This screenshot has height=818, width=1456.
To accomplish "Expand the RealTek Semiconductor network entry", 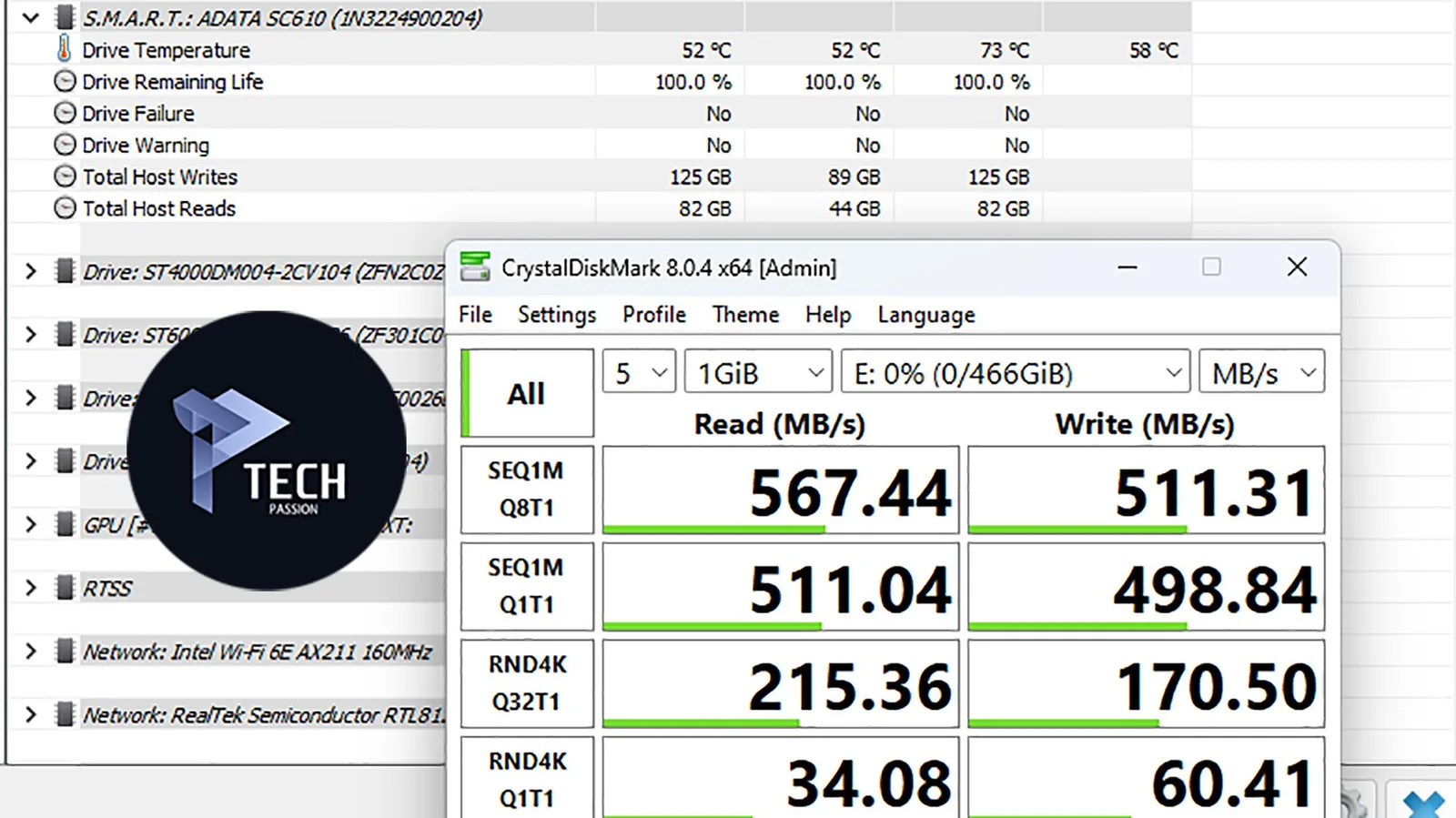I will click(x=31, y=714).
